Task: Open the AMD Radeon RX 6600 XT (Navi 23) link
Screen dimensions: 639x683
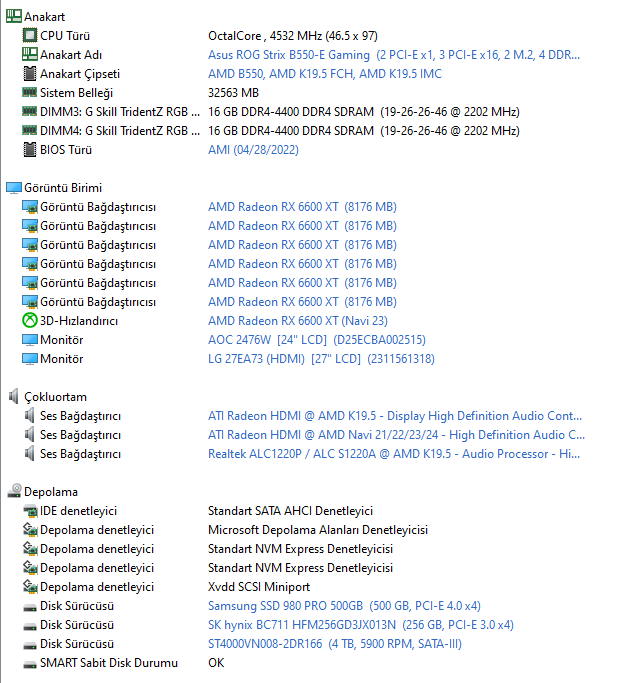Action: coord(298,321)
